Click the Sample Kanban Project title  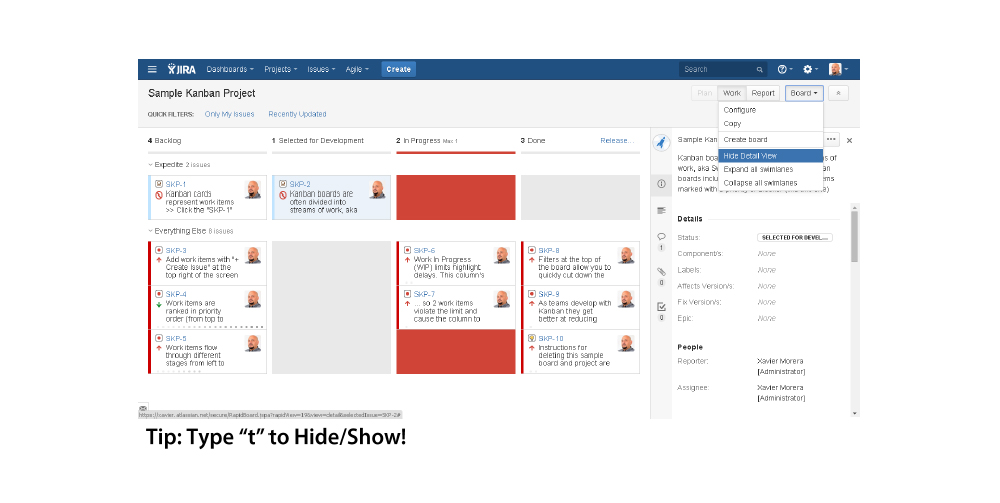(202, 93)
